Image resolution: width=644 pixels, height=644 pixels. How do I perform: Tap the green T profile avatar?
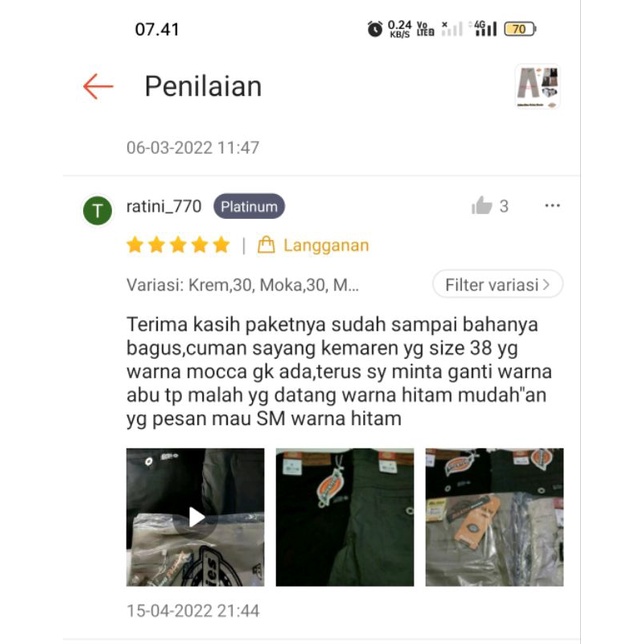[98, 211]
